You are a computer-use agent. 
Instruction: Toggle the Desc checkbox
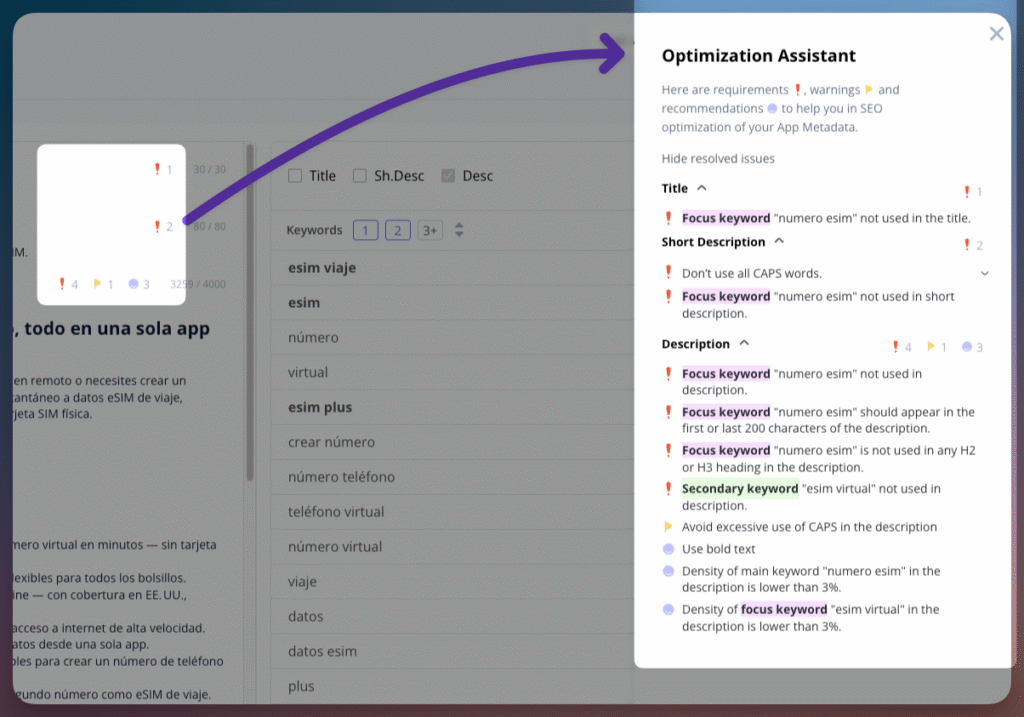coord(448,176)
